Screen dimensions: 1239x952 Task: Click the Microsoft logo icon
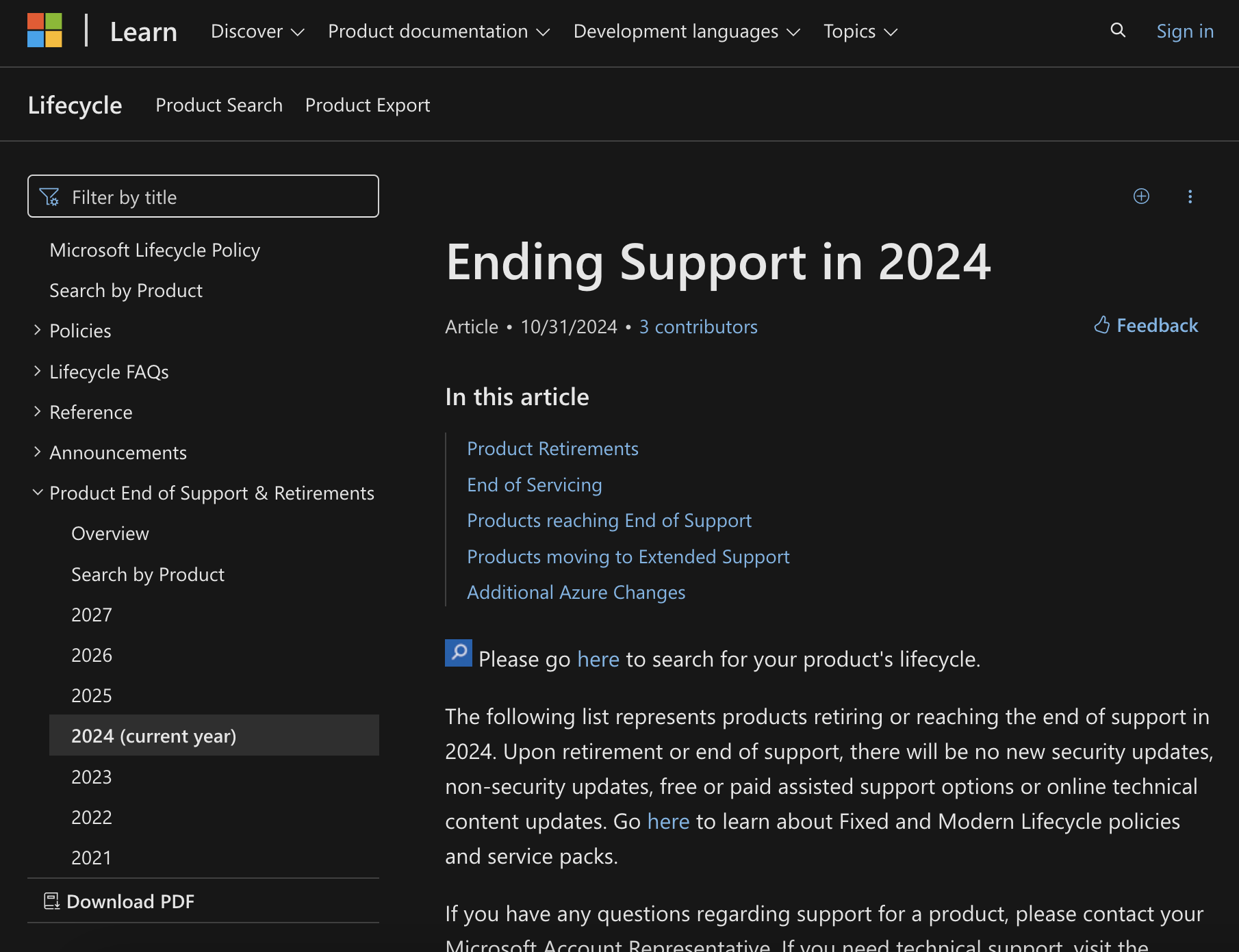[x=44, y=31]
